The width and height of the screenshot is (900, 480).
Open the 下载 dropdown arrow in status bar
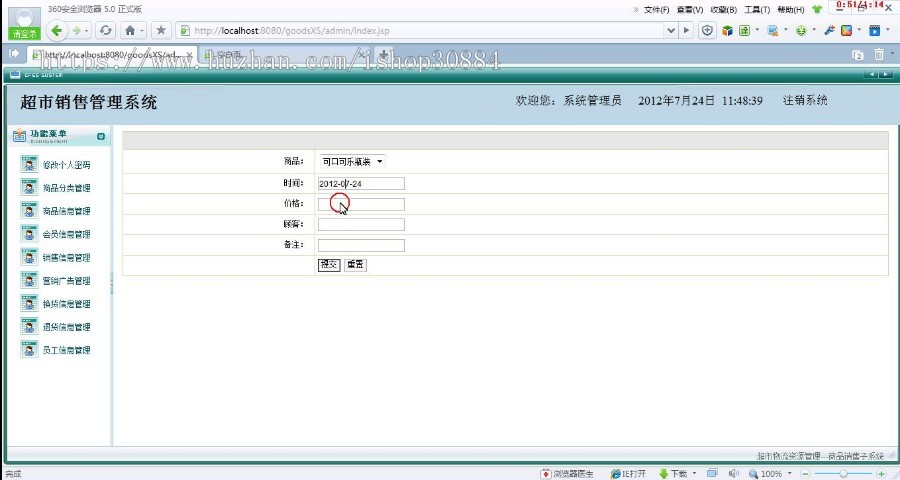click(x=693, y=474)
